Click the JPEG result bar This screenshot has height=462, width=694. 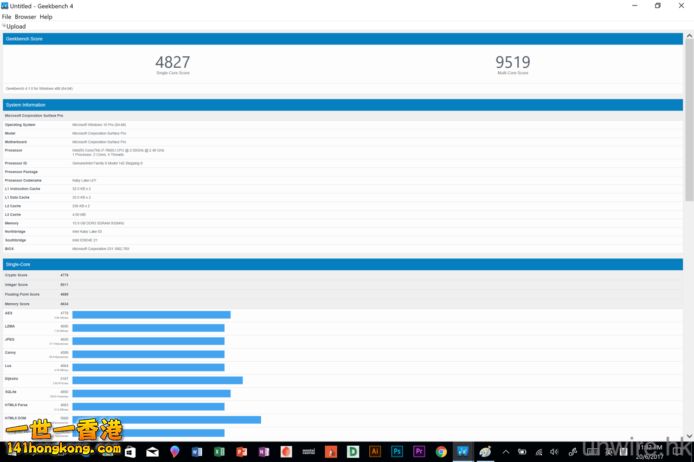click(x=148, y=341)
